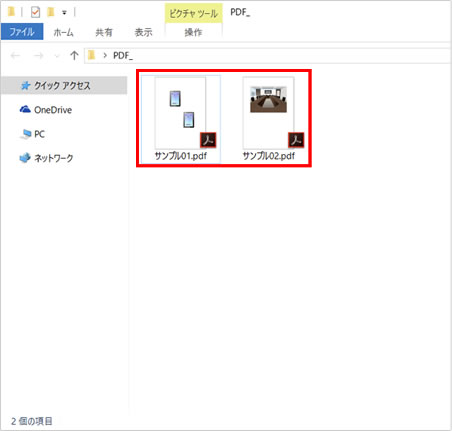Go back with the left arrow button
452x431 pixels.
[x=15, y=55]
